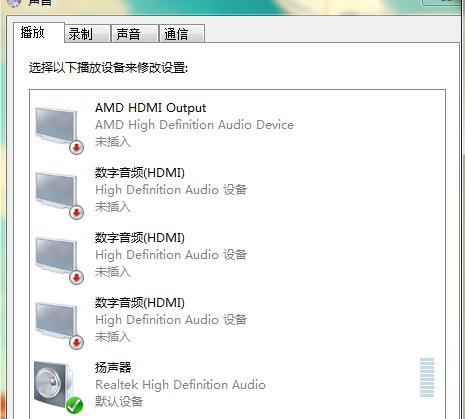Click the Realtek High Definition Audio text
Image resolution: width=465 pixels, height=419 pixels.
(180, 385)
